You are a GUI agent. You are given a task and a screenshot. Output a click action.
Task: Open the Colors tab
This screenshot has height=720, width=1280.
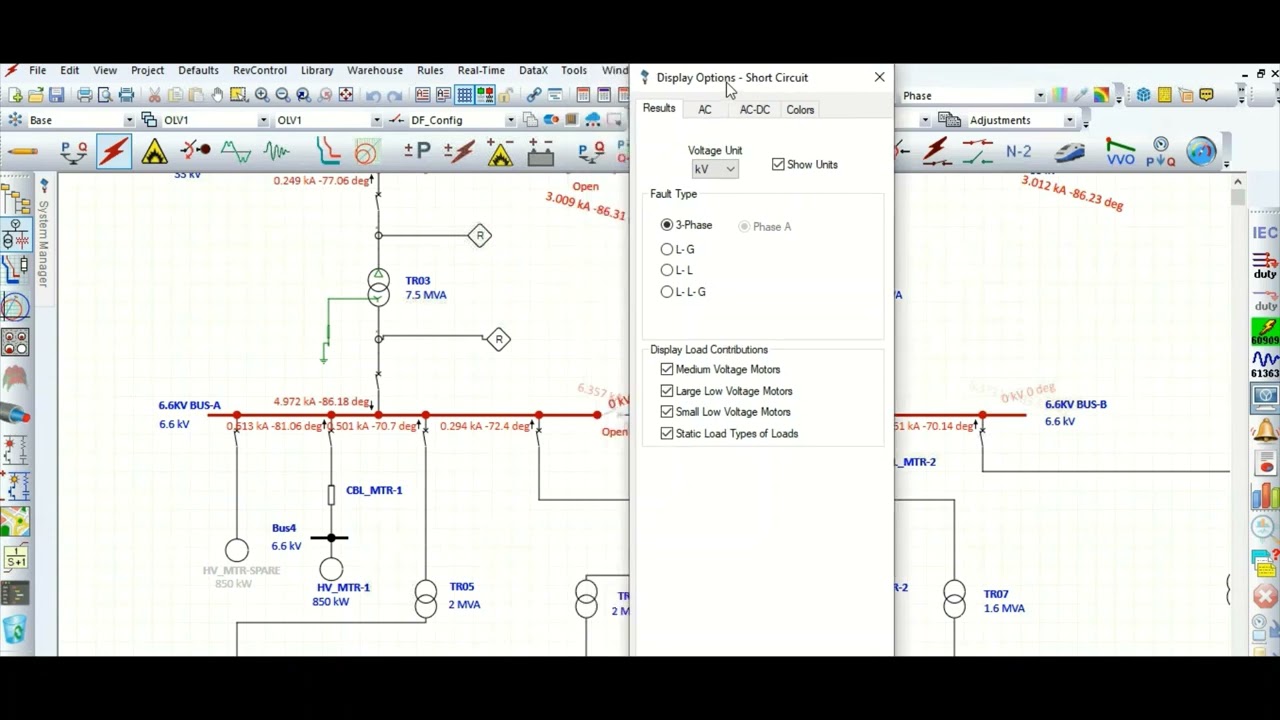coord(800,110)
